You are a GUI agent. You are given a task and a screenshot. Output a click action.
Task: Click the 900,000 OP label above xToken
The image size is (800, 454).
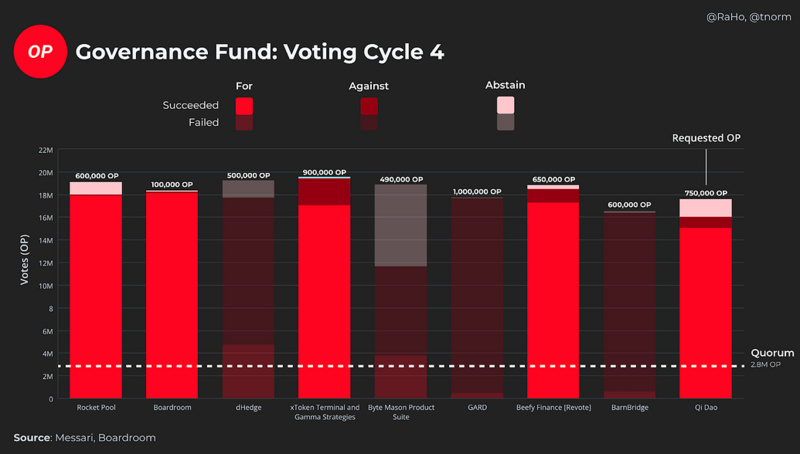(325, 173)
